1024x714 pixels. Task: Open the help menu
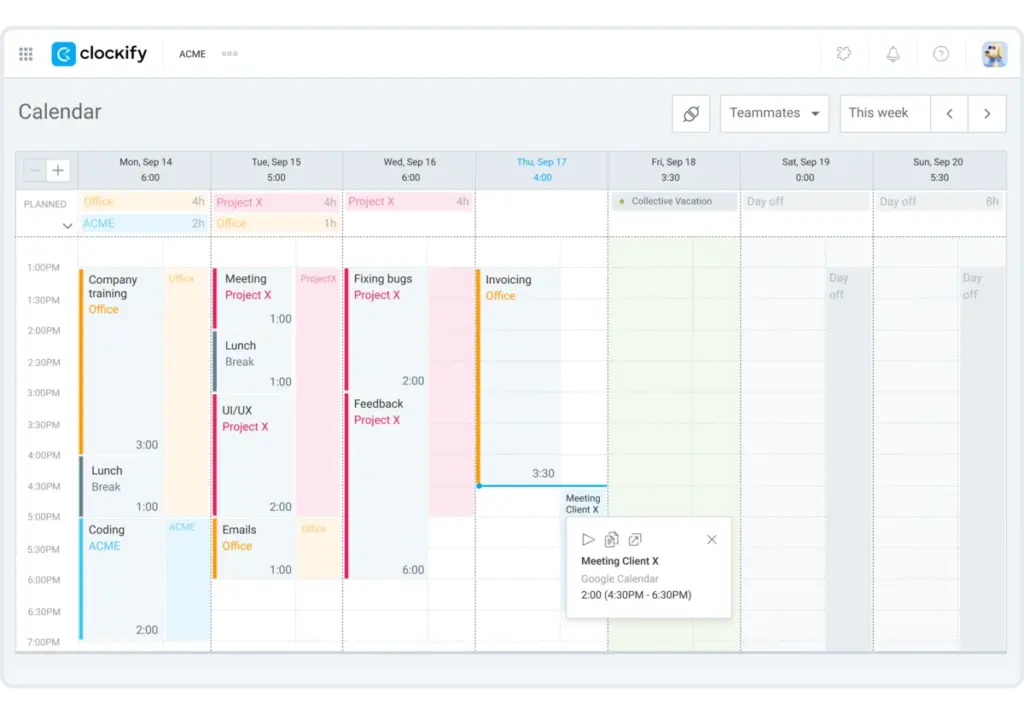[x=943, y=54]
